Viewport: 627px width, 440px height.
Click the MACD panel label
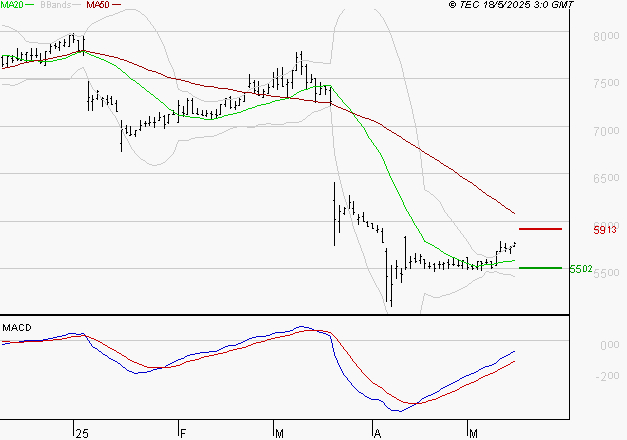(x=17, y=328)
